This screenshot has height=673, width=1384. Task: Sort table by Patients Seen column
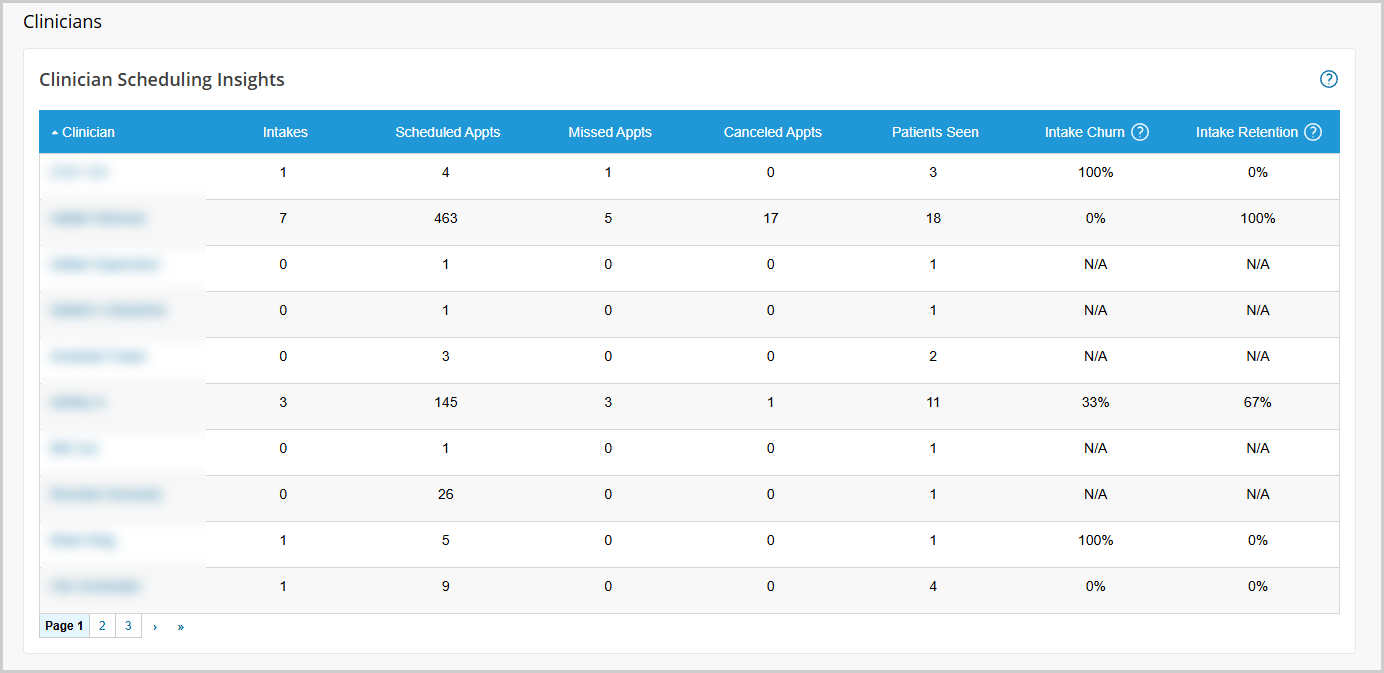935,132
